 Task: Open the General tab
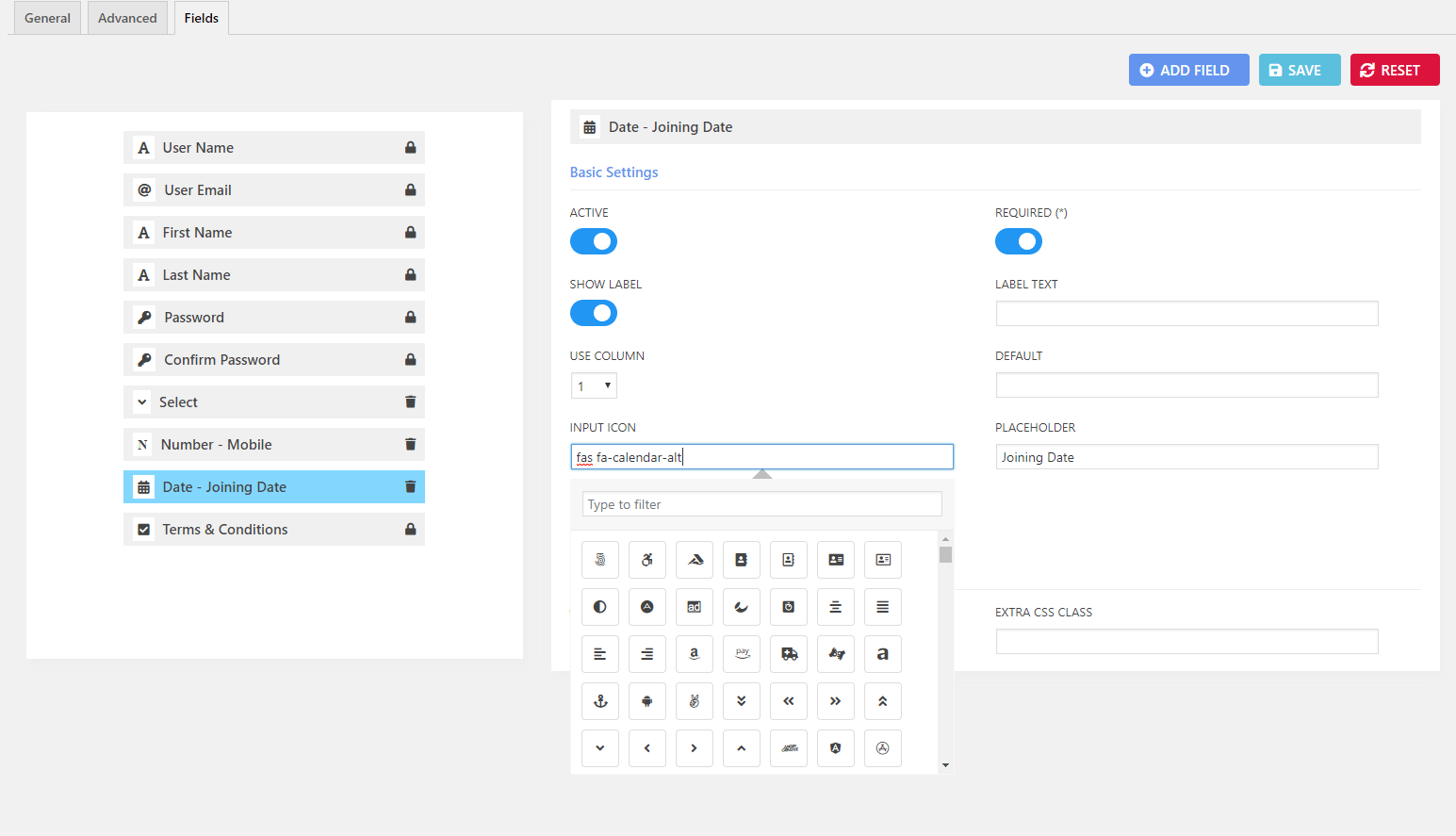point(46,17)
